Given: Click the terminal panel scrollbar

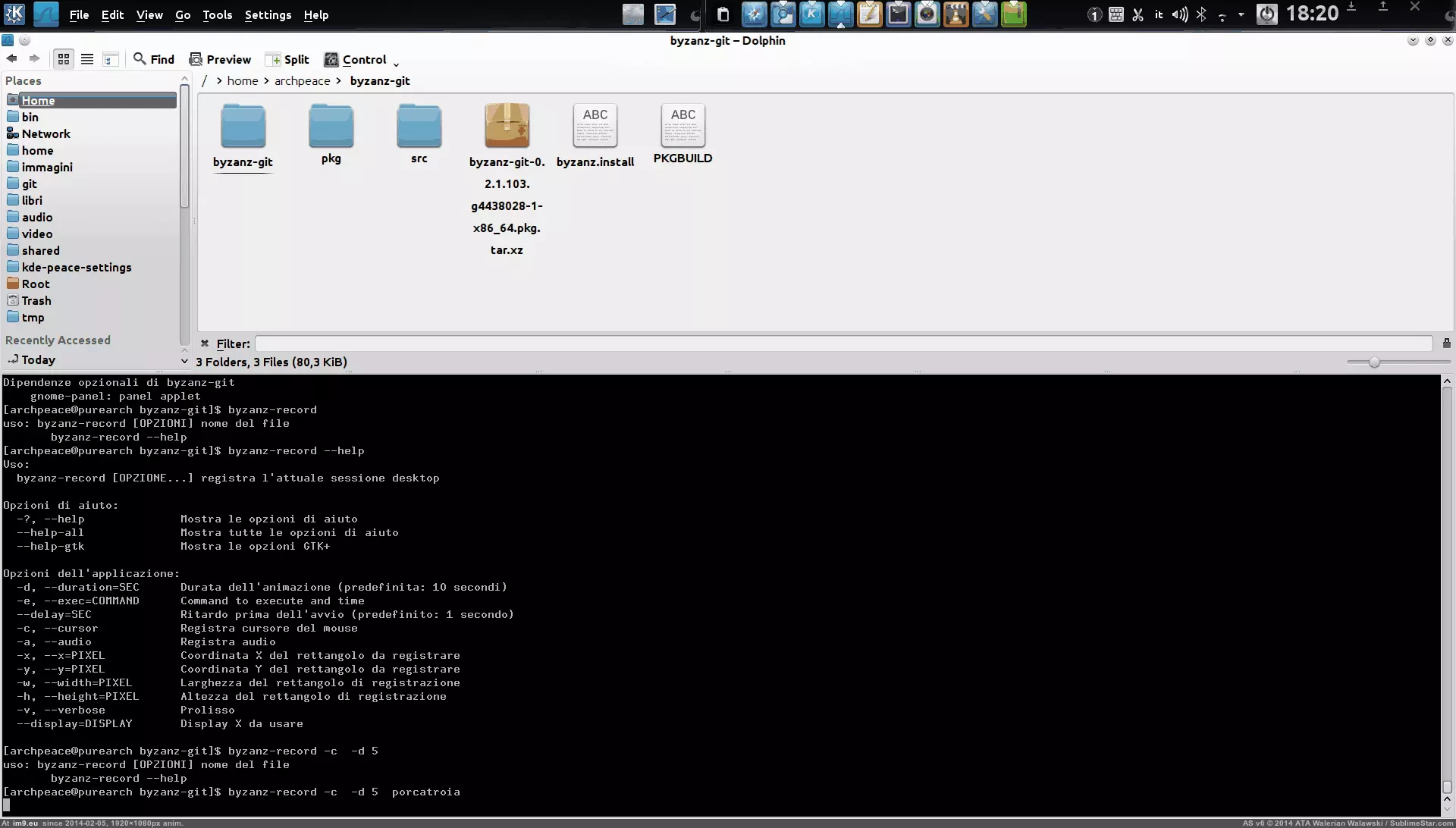Looking at the screenshot, I should click(1447, 591).
